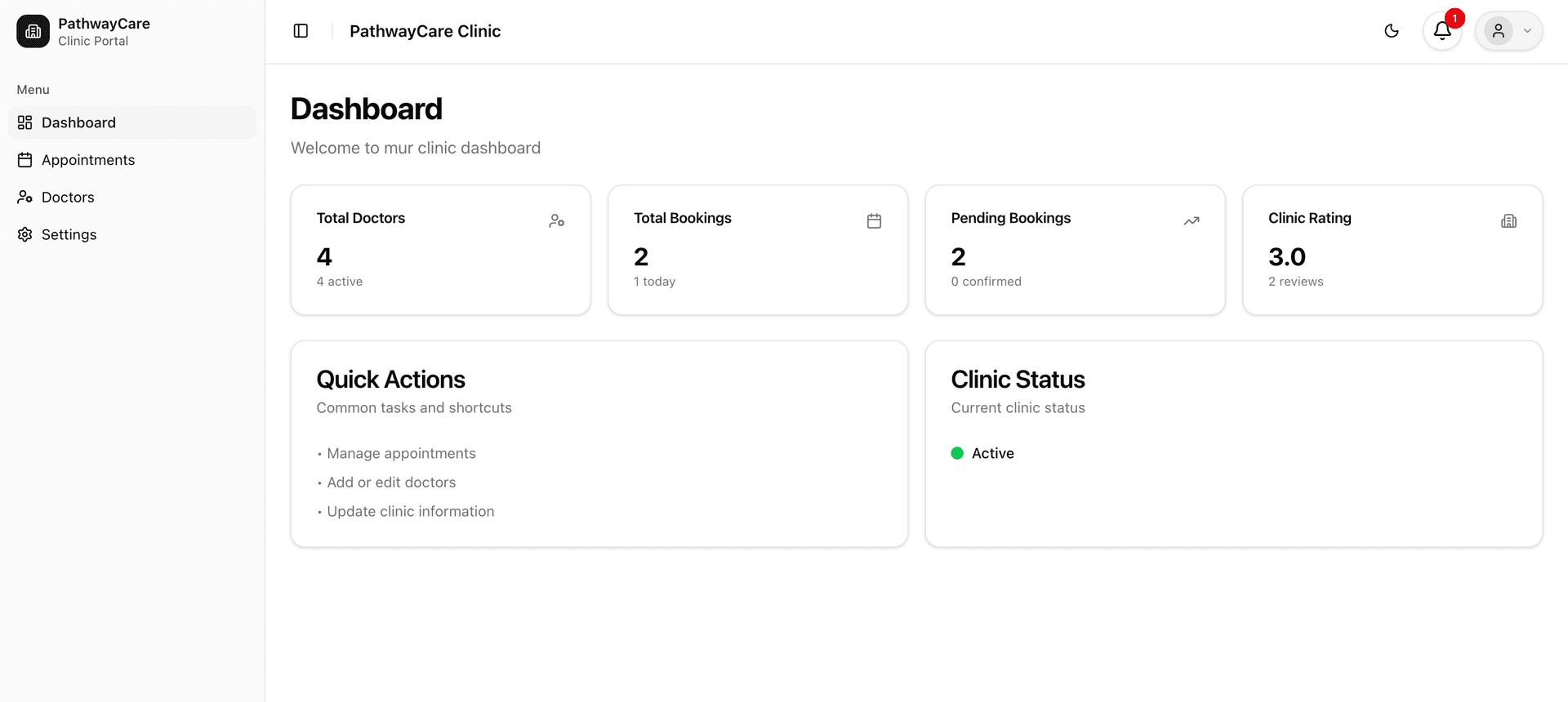This screenshot has width=1568, height=702.
Task: Open the user account dropdown menu
Action: tap(1508, 31)
